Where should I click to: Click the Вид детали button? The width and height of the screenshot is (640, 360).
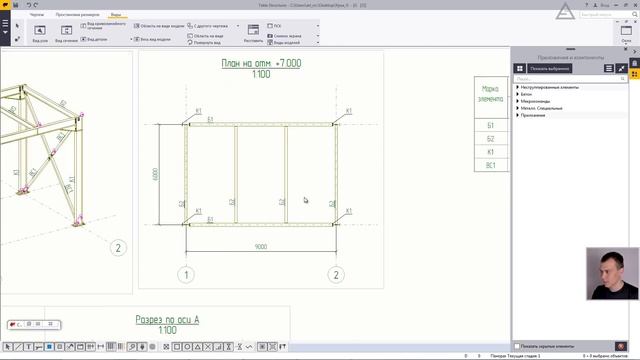[x=94, y=39]
